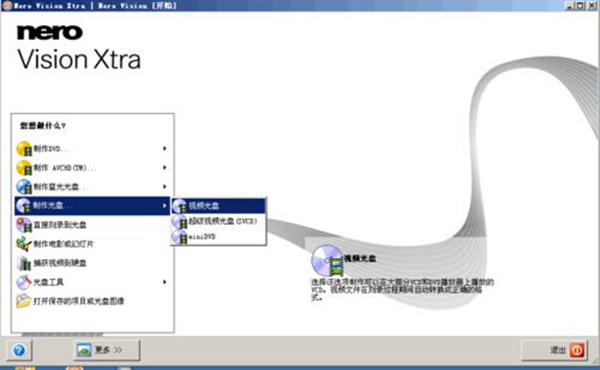Expand the 光盘工具 submenu arrow

click(x=165, y=282)
